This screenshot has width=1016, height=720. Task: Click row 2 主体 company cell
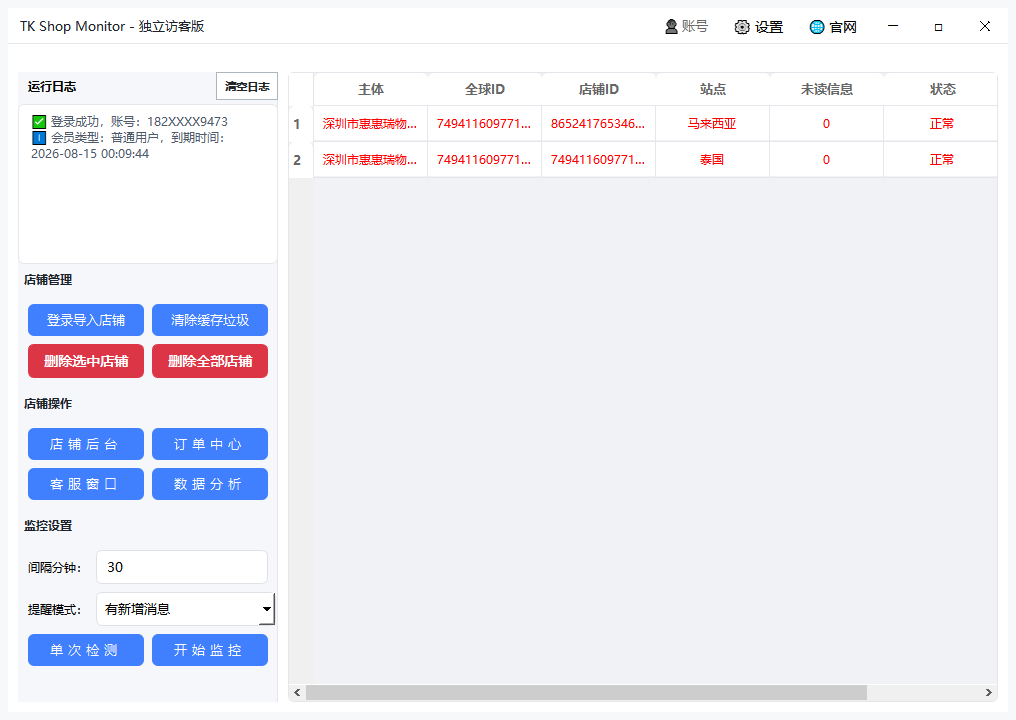371,159
